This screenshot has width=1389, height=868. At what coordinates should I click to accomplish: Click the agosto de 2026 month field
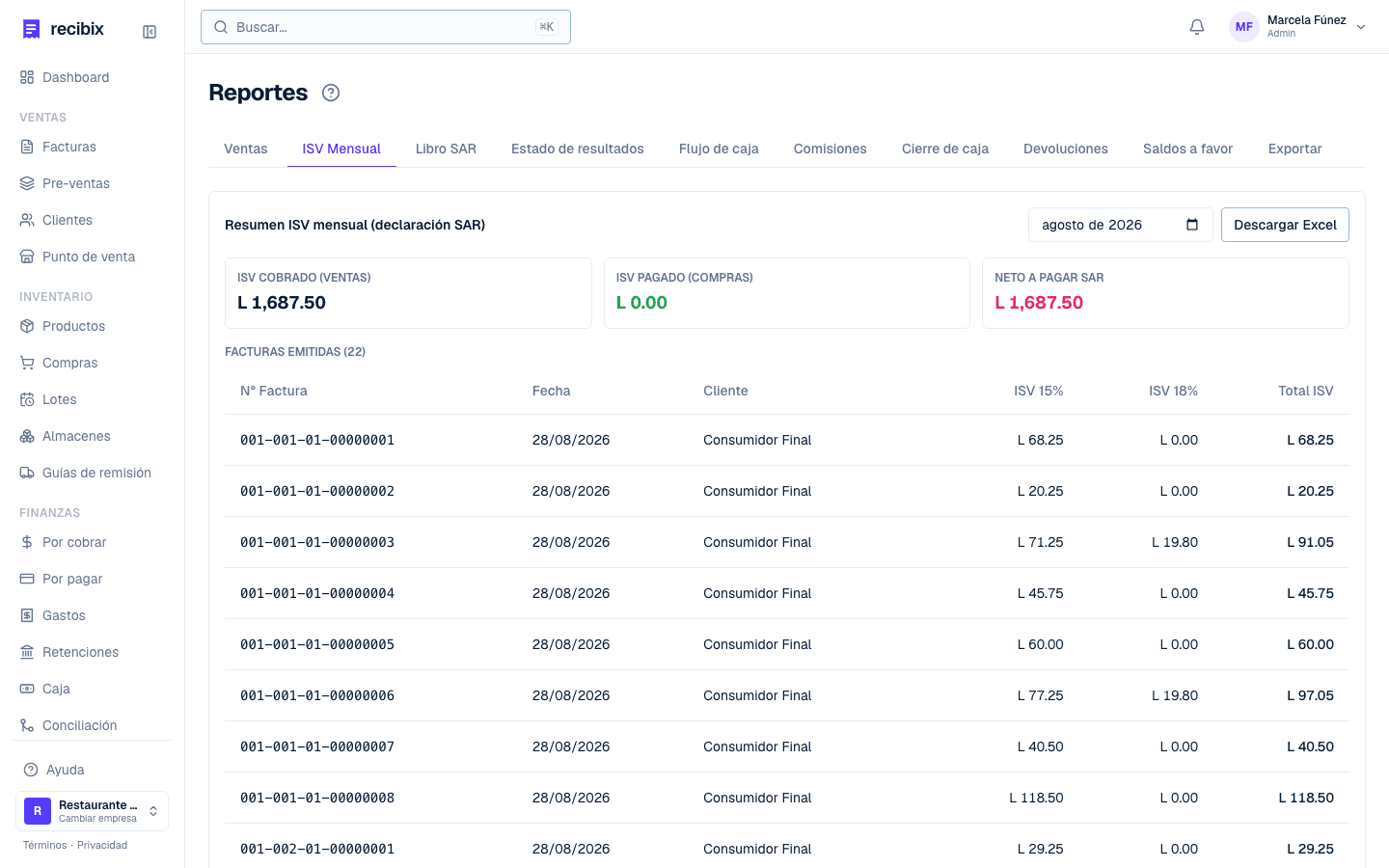coord(1120,225)
